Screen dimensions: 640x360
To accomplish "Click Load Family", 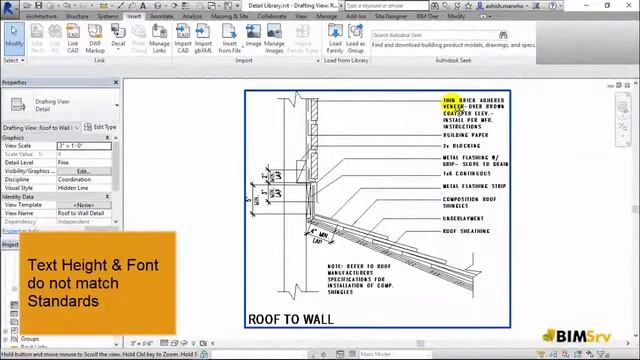I will [335, 39].
